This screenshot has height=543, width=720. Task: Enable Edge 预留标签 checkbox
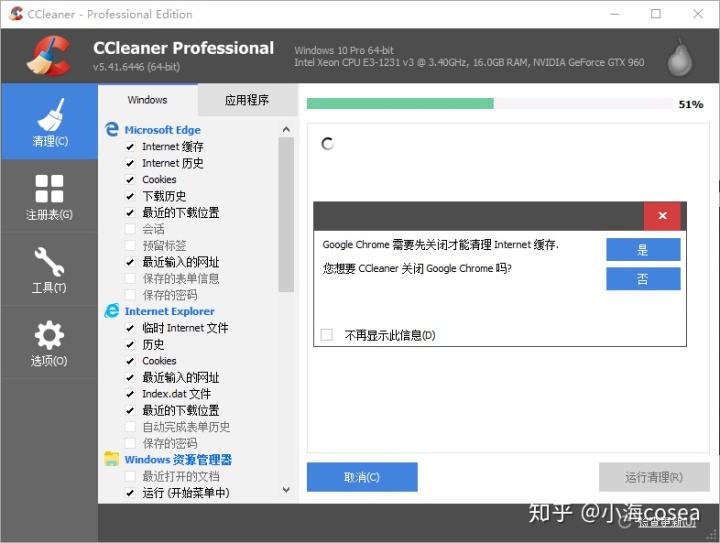pyautogui.click(x=130, y=245)
